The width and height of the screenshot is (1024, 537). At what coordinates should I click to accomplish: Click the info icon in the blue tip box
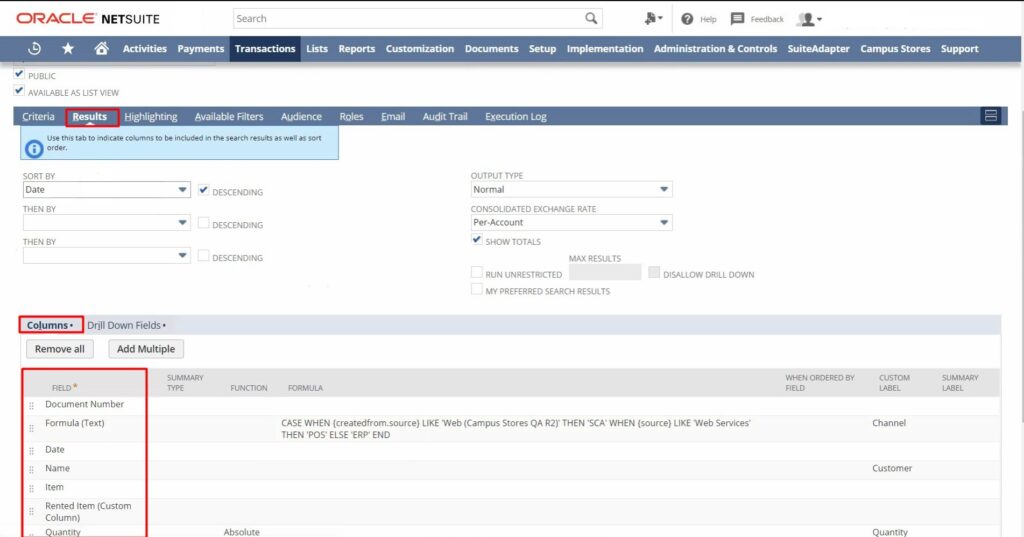click(34, 148)
